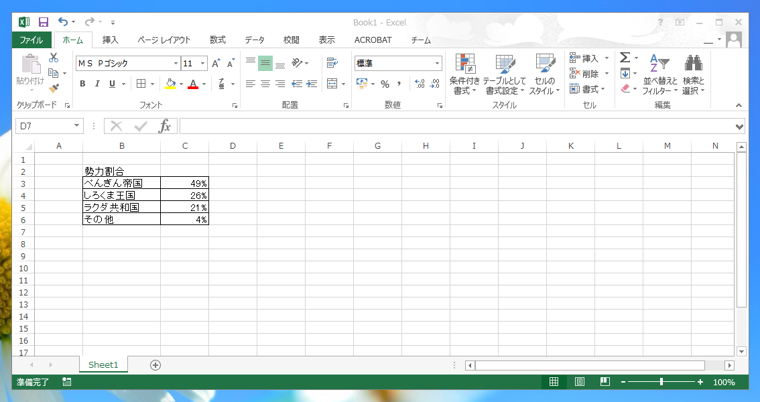The height and width of the screenshot is (402, 760).
Task: Open Merge and Center dropdown arrow
Action: coord(343,84)
